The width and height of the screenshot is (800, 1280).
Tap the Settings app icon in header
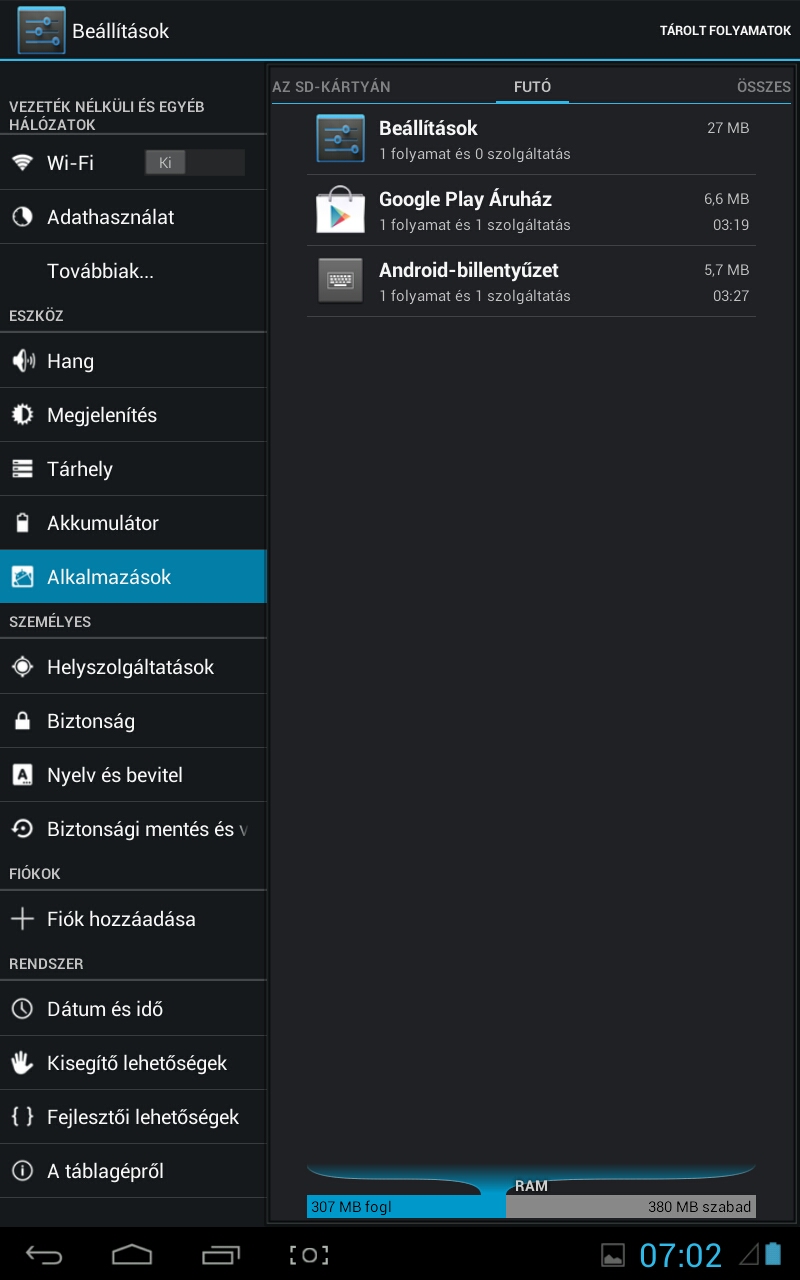tap(41, 30)
